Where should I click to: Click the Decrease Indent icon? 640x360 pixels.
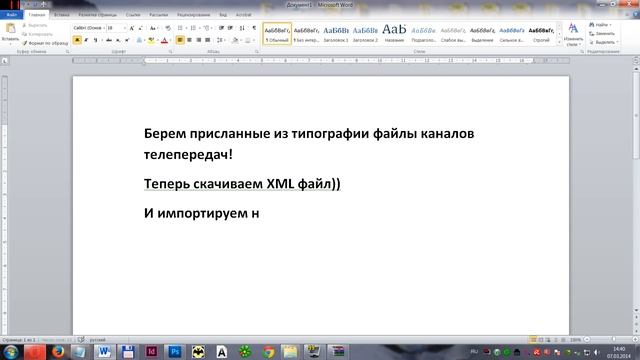[x=221, y=28]
